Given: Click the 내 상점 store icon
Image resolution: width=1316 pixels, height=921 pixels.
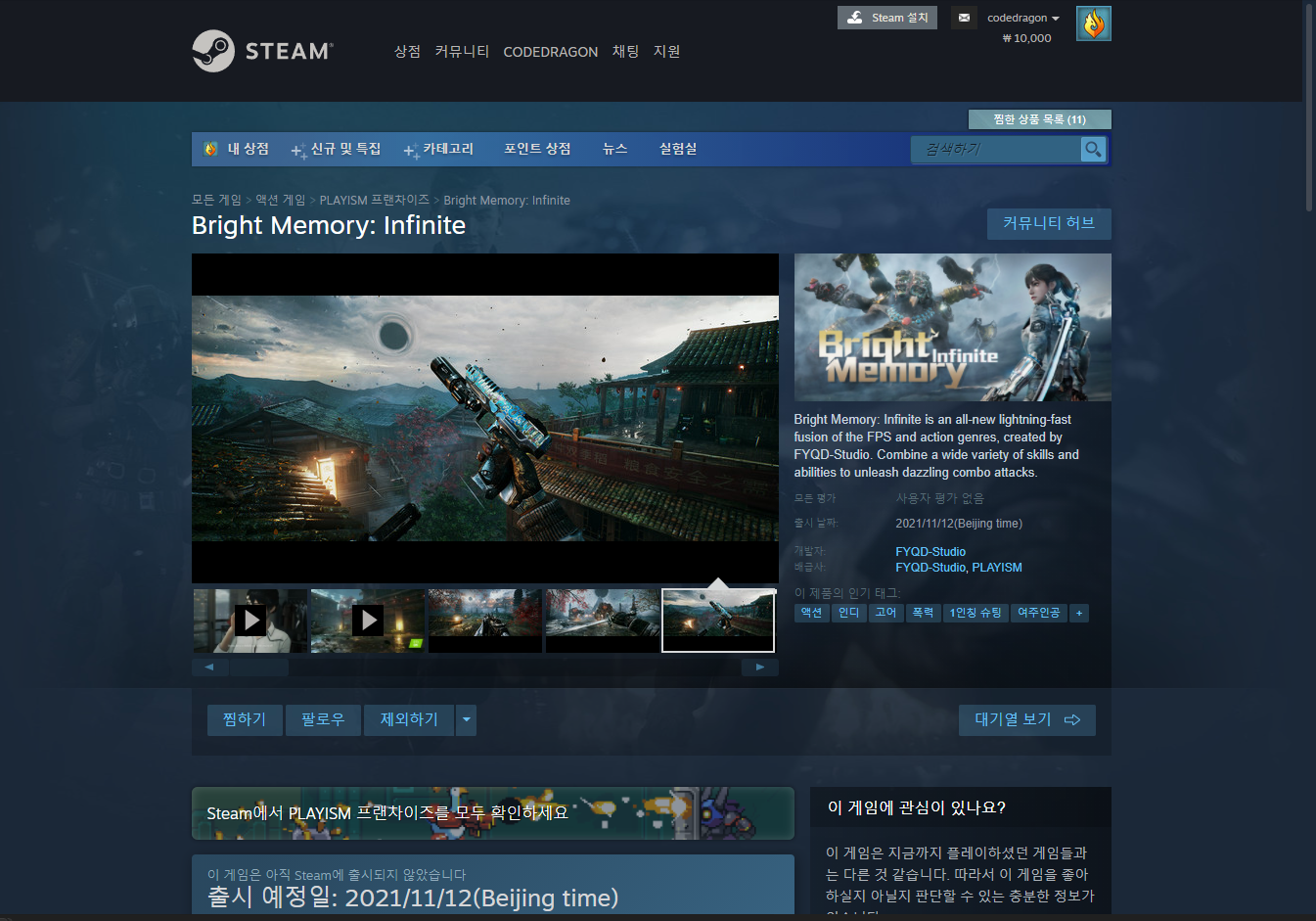Looking at the screenshot, I should coord(210,149).
